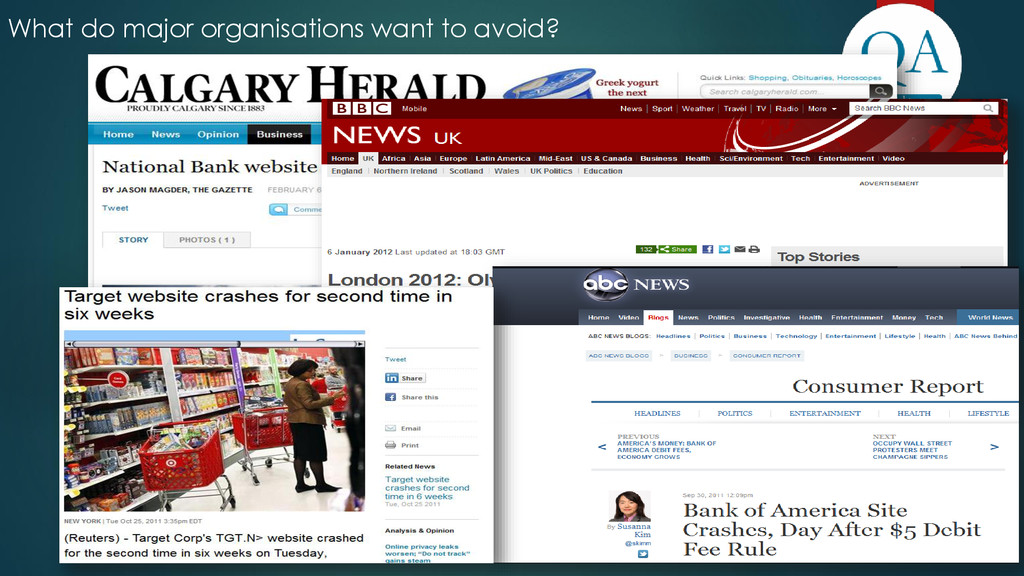1024x576 pixels.
Task: Click the BBC logo
Action: 362,108
